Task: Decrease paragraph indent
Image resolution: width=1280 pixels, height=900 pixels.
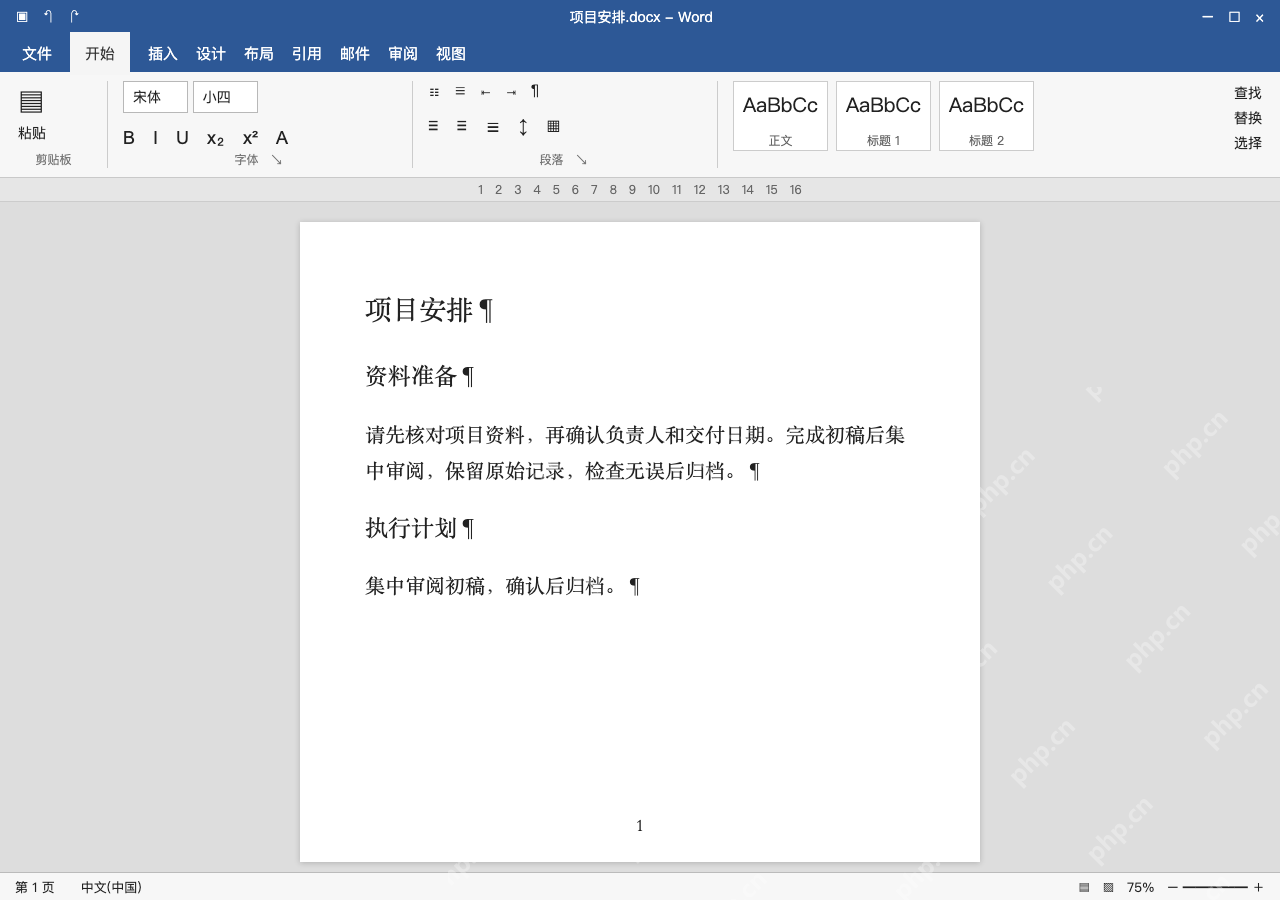Action: 485,92
